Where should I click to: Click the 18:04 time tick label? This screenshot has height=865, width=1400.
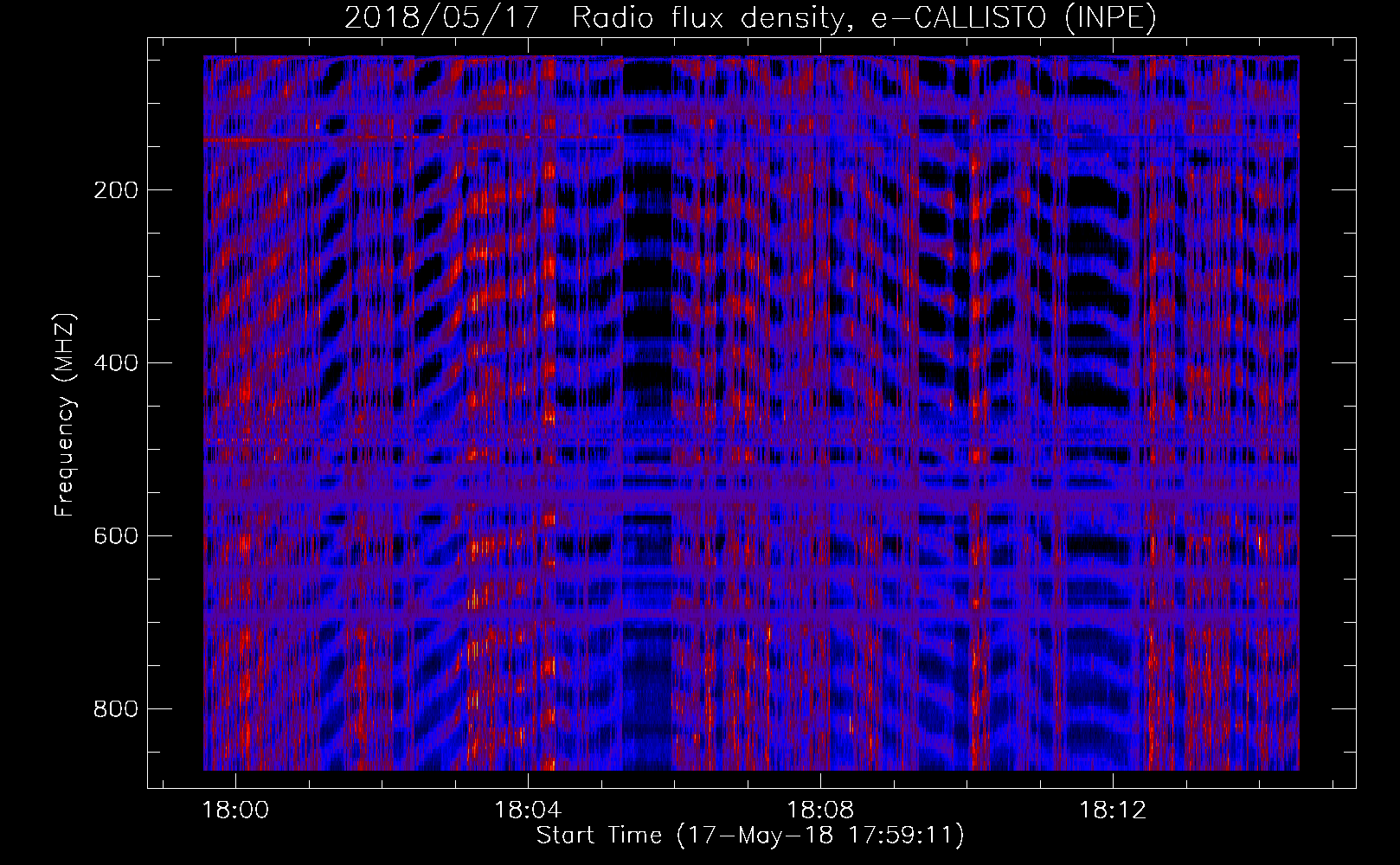[x=528, y=811]
